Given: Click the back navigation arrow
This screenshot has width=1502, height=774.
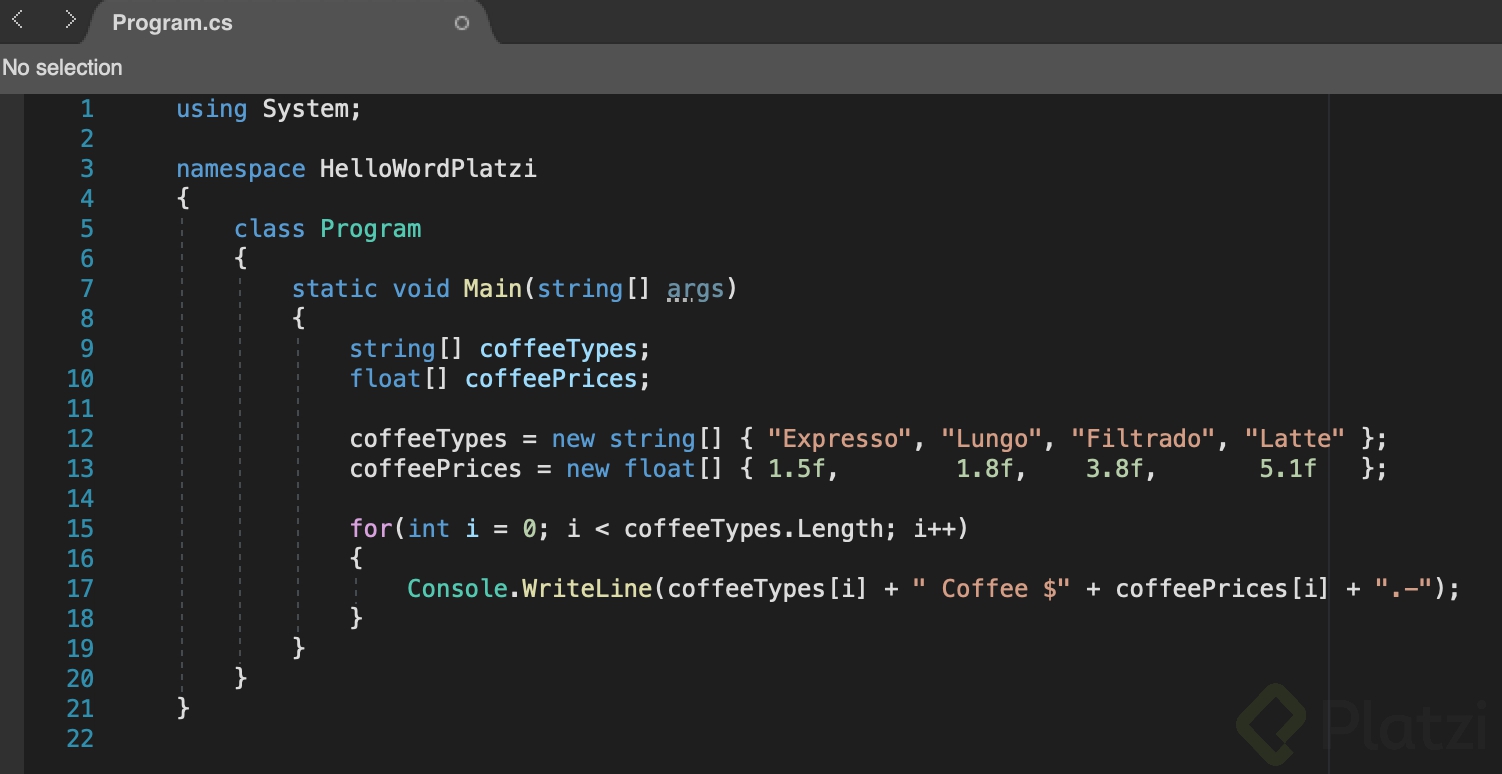Looking at the screenshot, I should pyautogui.click(x=16, y=18).
